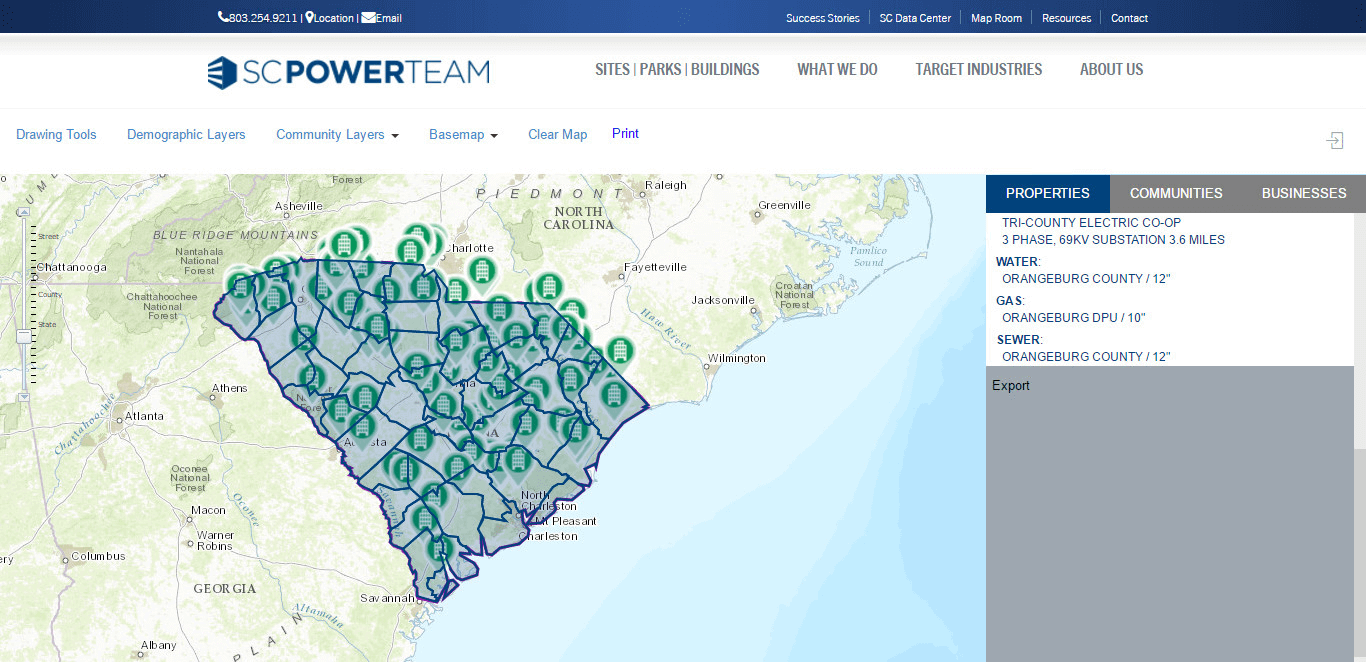This screenshot has height=662, width=1366.
Task: Open Drawing Tools
Action: (56, 135)
